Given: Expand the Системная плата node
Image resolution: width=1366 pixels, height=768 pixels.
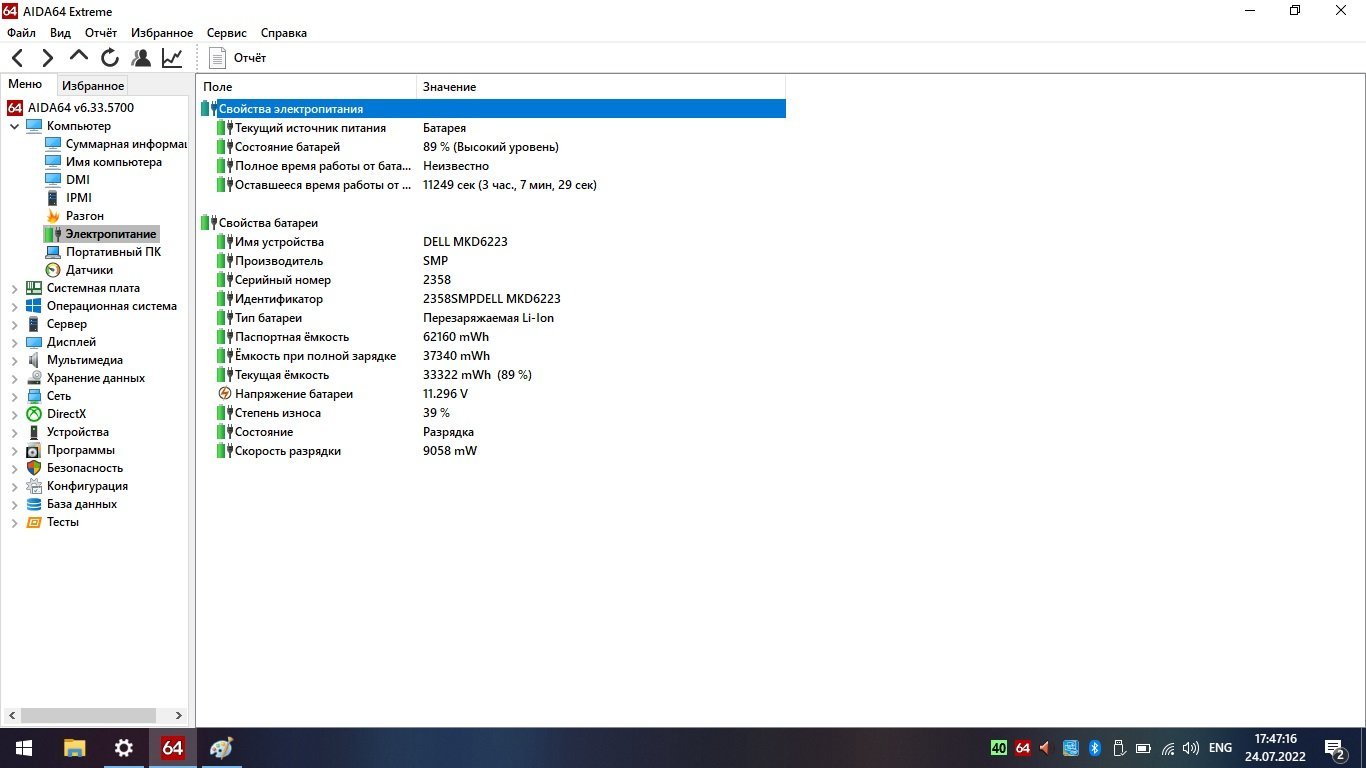Looking at the screenshot, I should click(x=14, y=289).
